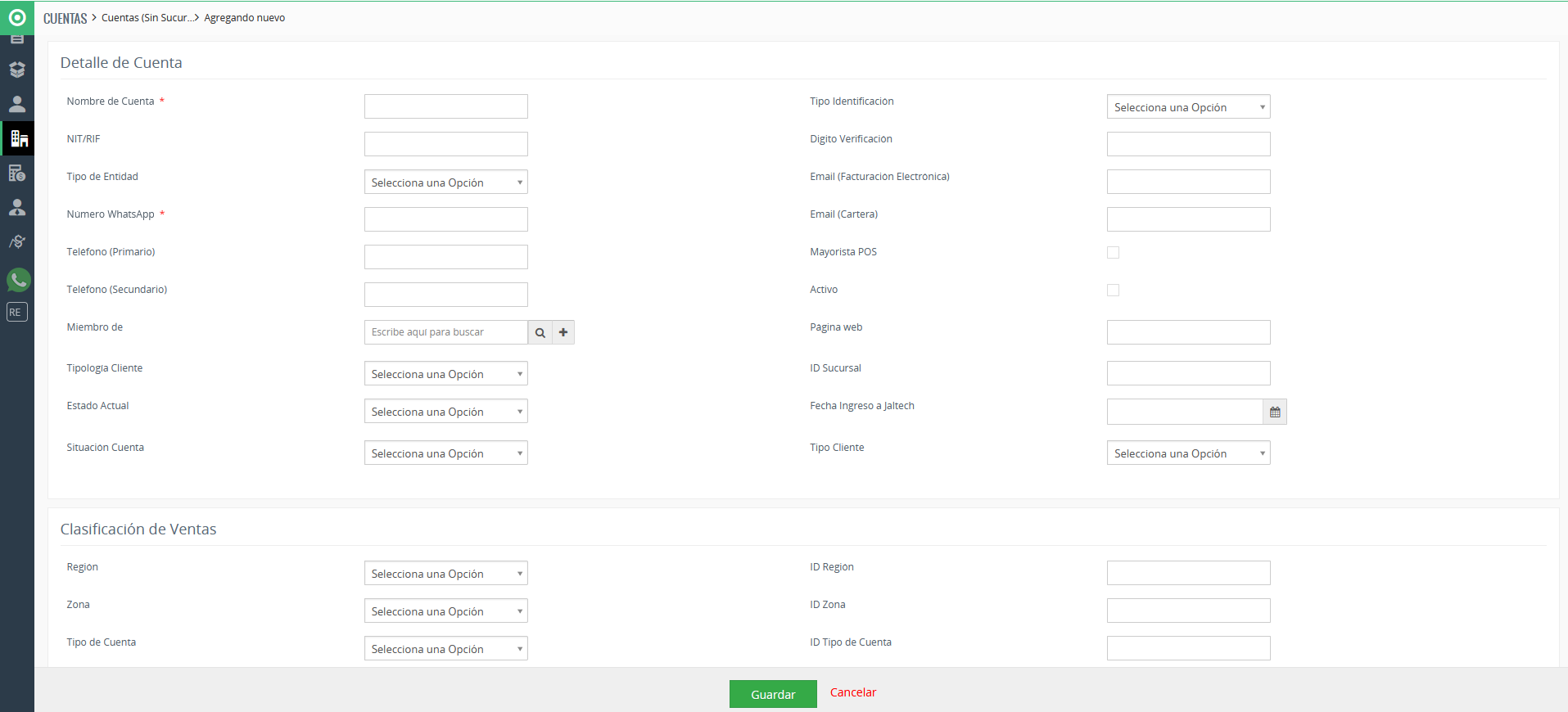The width and height of the screenshot is (1568, 712).
Task: Click the red Cancelar link
Action: [x=853, y=692]
